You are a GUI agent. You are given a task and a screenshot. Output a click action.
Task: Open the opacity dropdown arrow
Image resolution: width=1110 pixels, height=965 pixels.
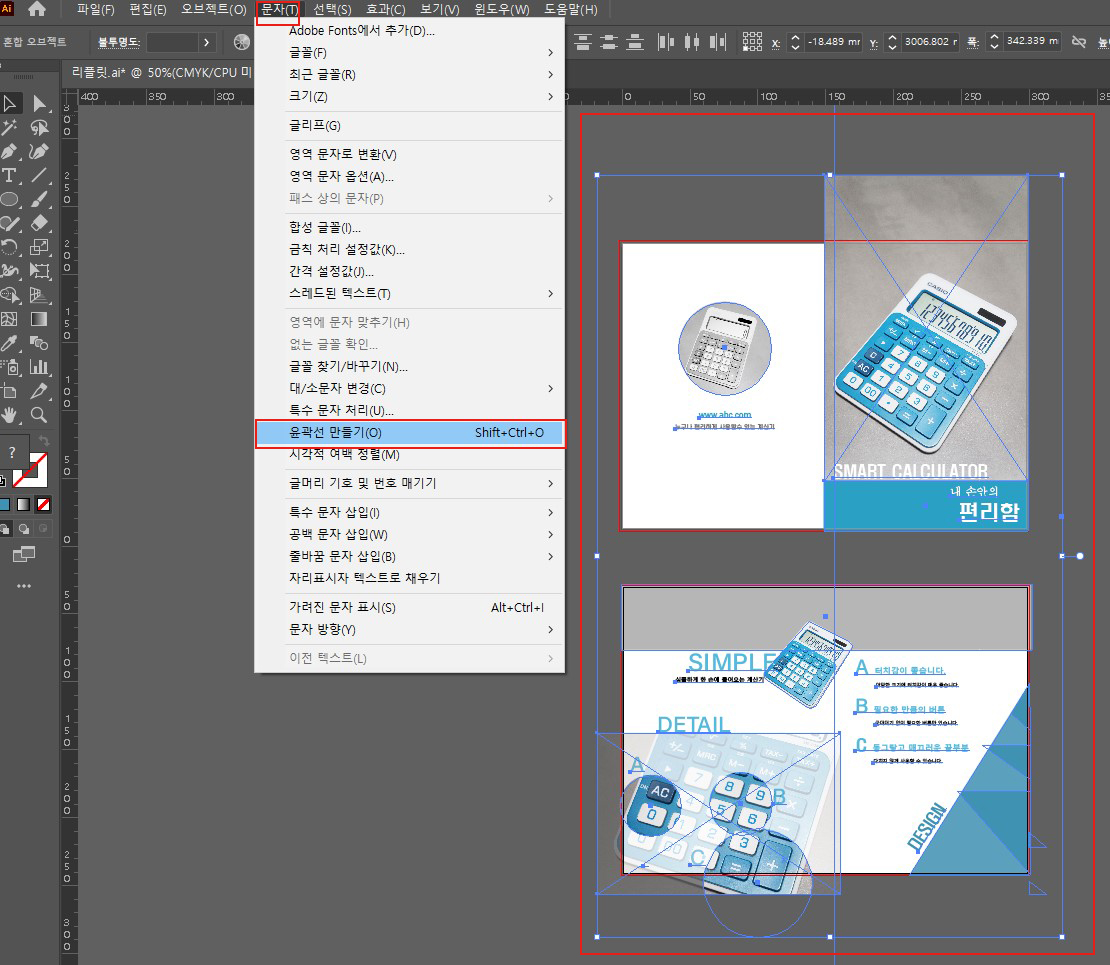(x=207, y=42)
